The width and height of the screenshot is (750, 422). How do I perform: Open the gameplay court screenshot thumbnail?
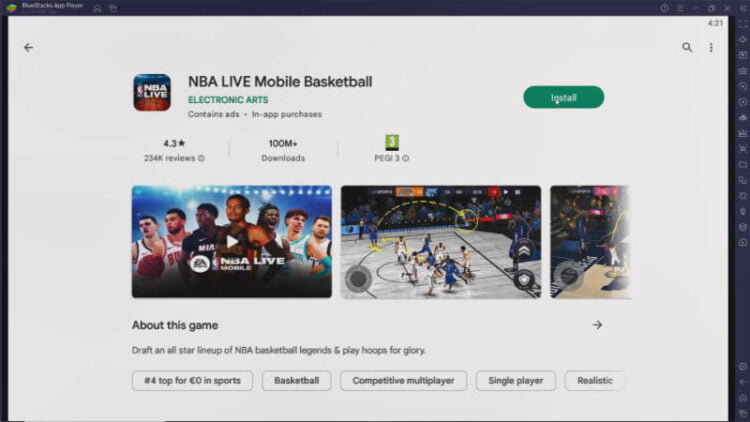[x=441, y=242]
